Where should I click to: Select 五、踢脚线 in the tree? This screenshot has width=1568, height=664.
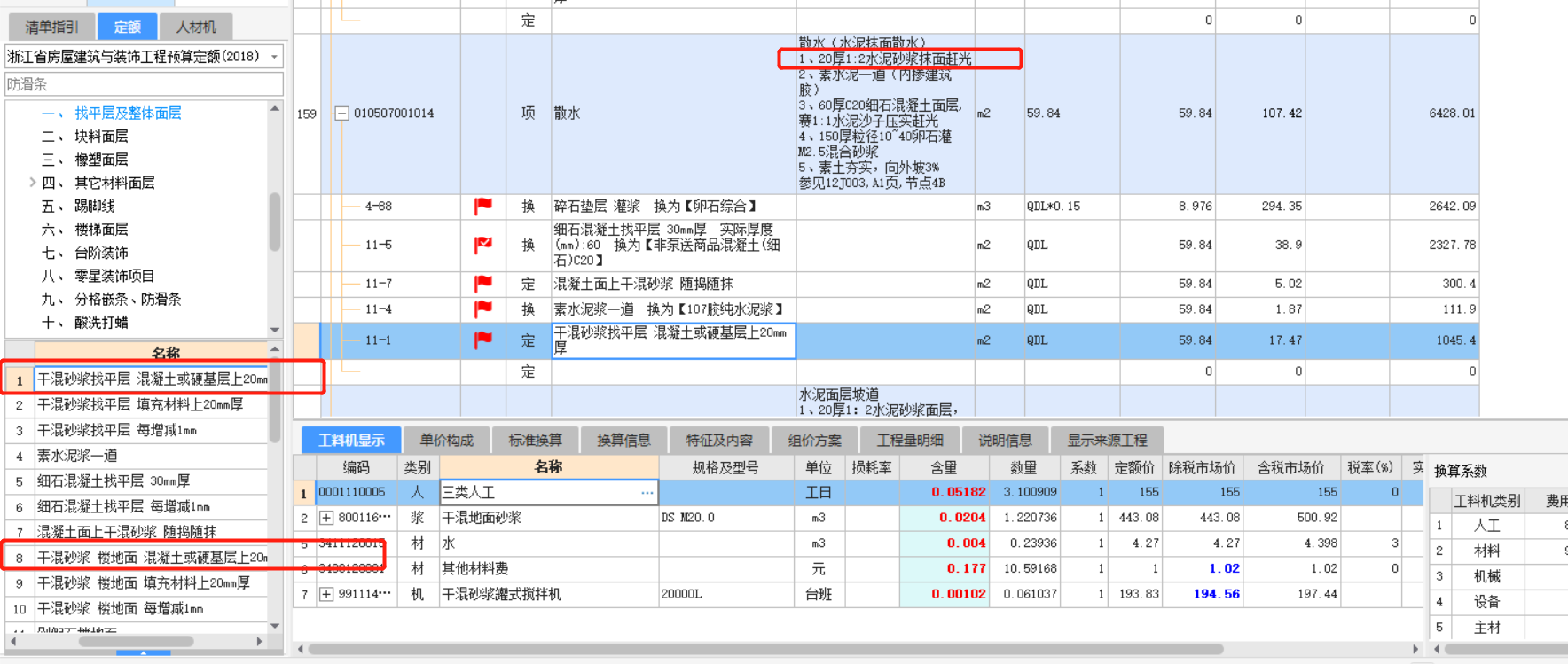point(78,207)
